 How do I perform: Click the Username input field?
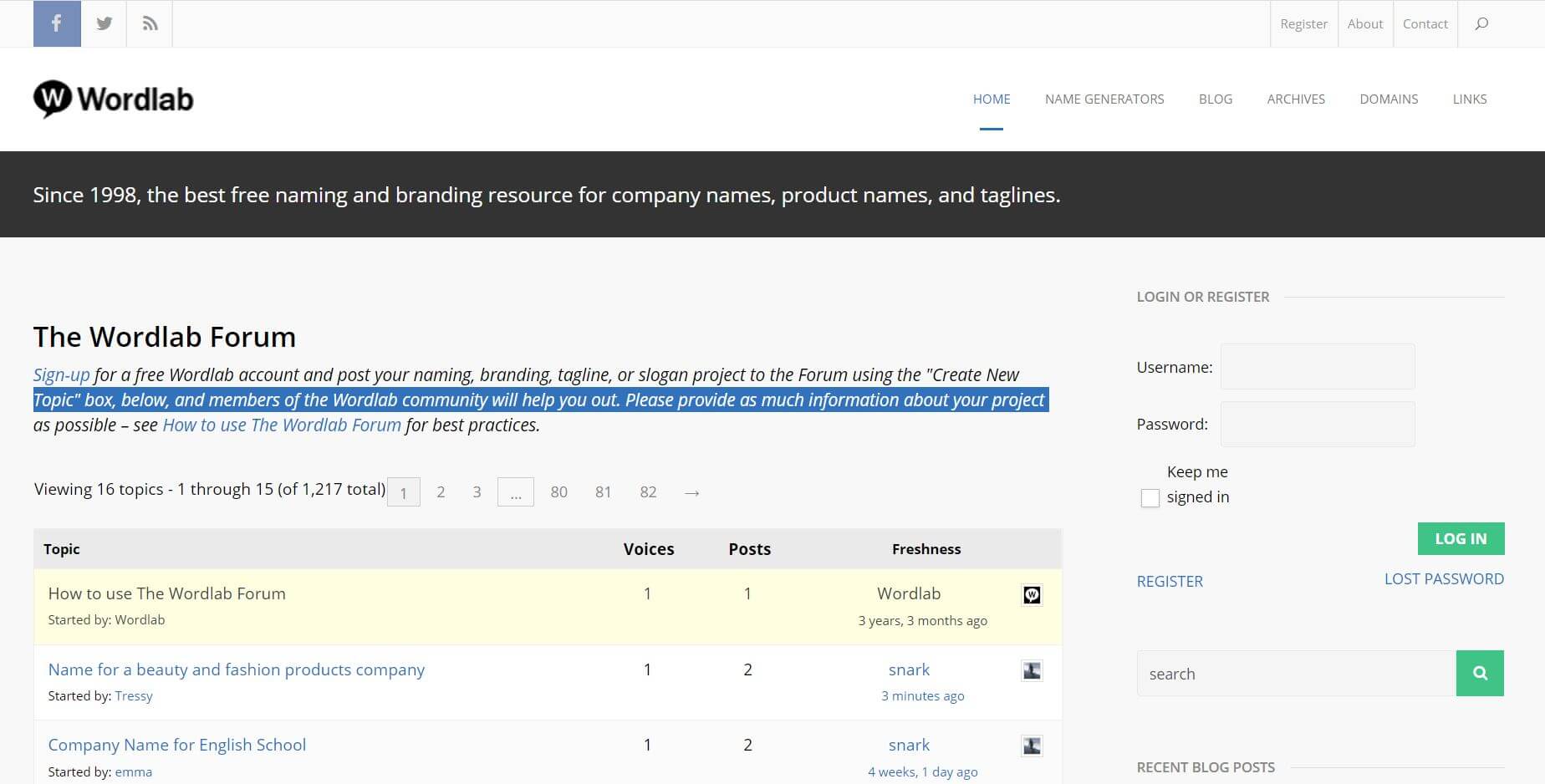1318,366
